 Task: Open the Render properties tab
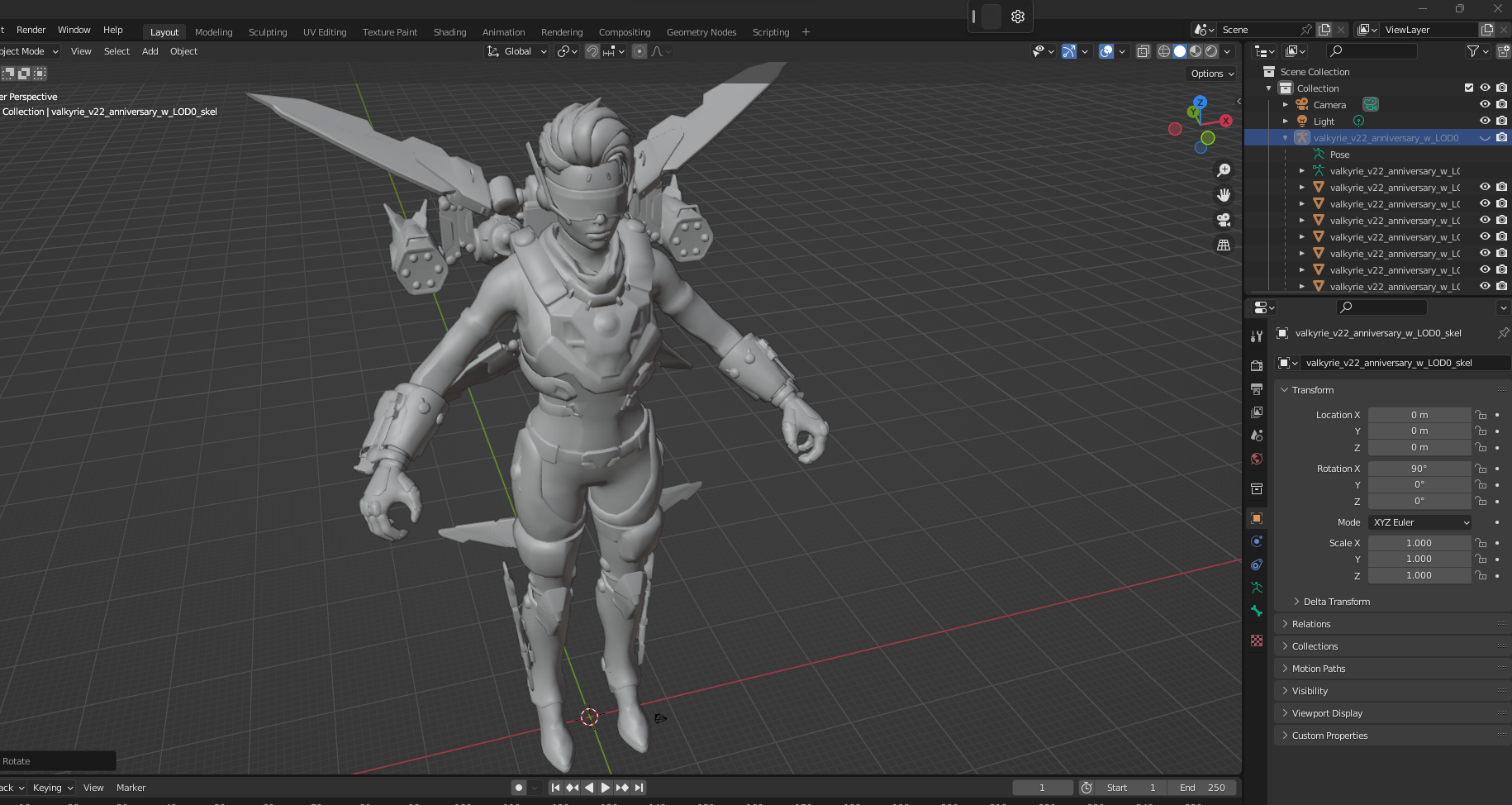tap(1257, 365)
